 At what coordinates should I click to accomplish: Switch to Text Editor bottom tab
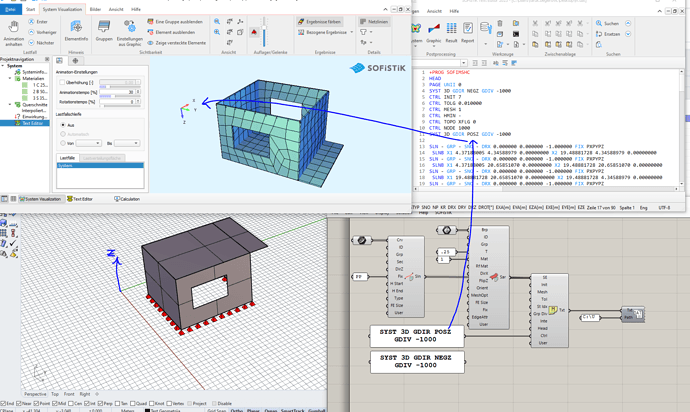[x=80, y=199]
